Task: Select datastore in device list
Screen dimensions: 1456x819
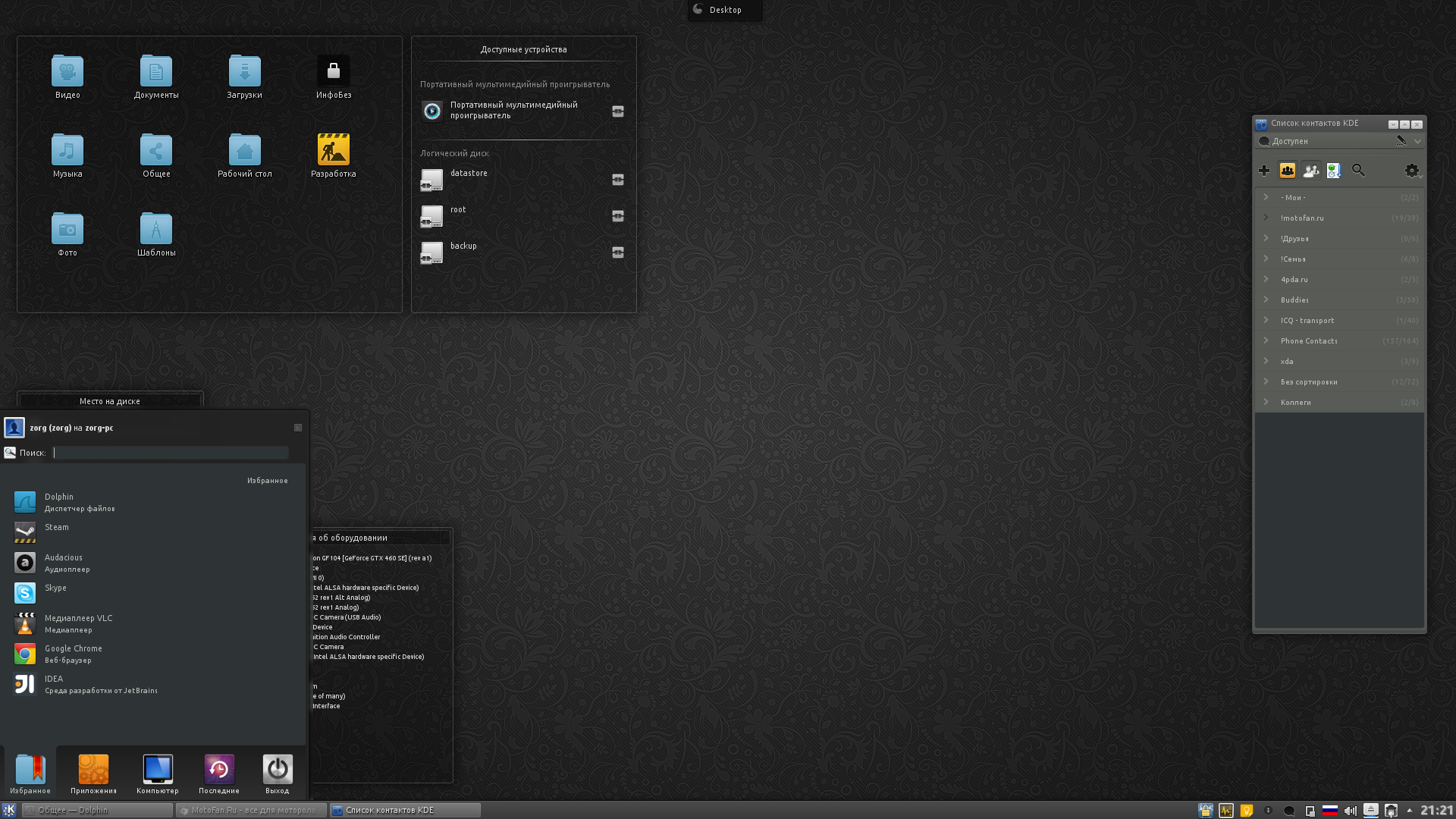Action: pyautogui.click(x=523, y=180)
